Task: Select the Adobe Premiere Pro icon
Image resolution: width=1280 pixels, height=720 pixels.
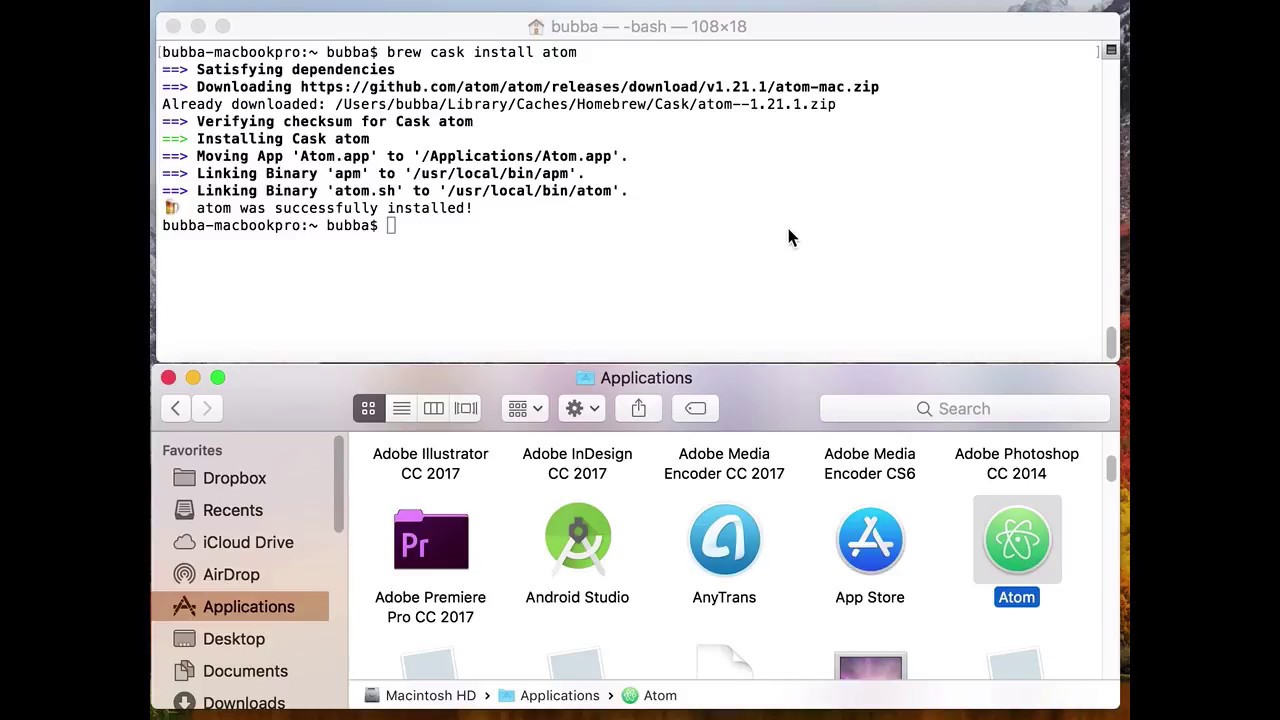Action: 430,539
